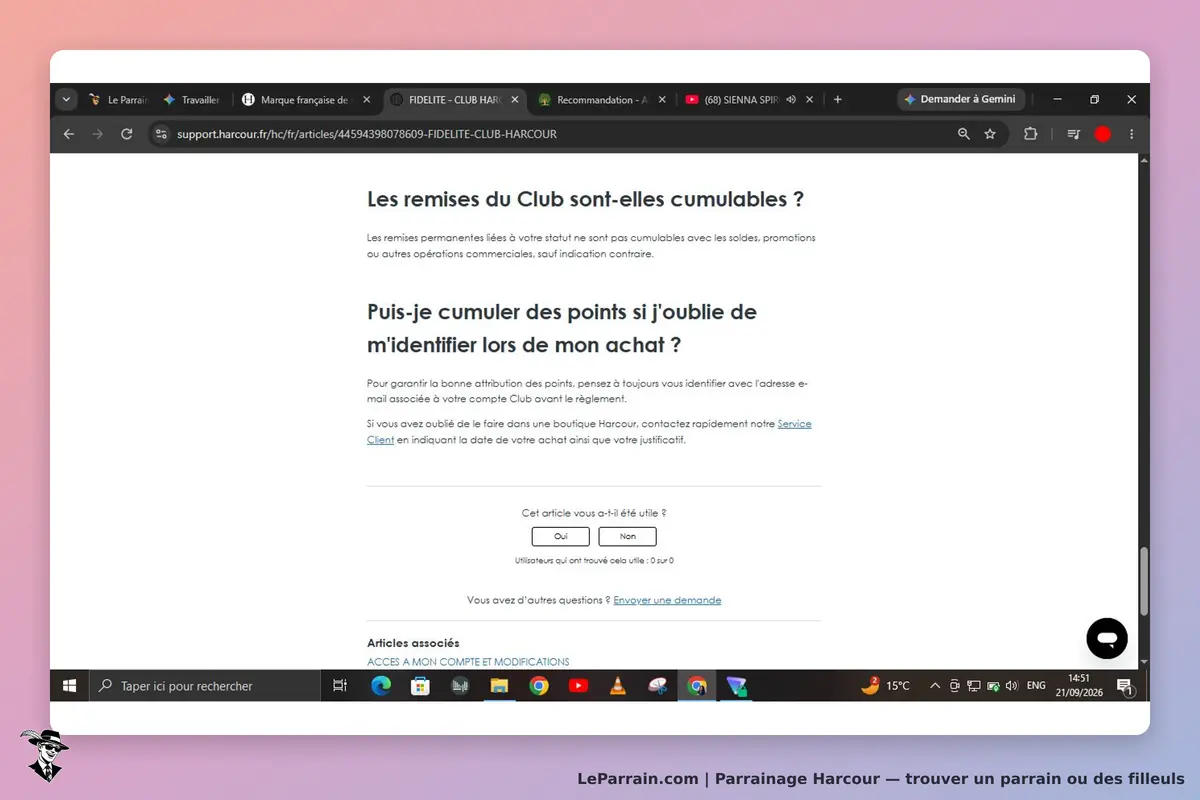Open a new browser tab

click(837, 100)
